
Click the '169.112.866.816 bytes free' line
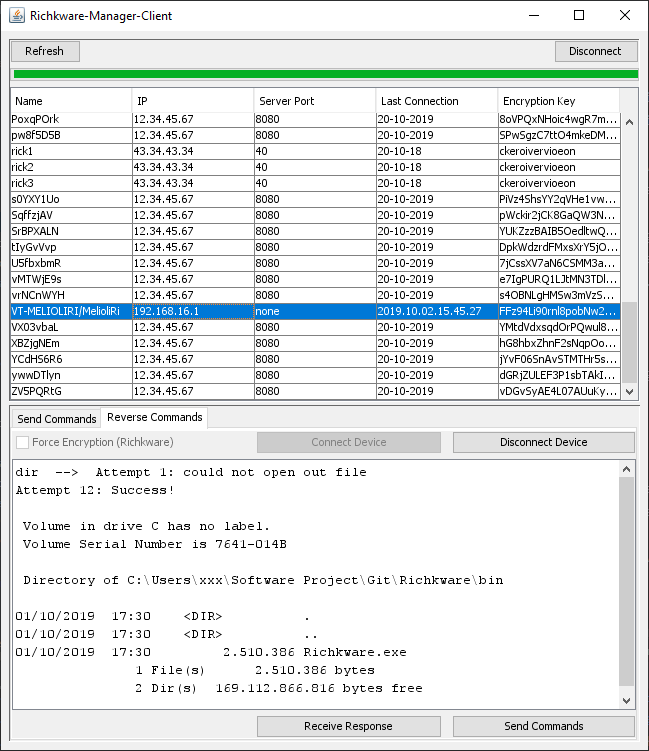pyautogui.click(x=279, y=688)
